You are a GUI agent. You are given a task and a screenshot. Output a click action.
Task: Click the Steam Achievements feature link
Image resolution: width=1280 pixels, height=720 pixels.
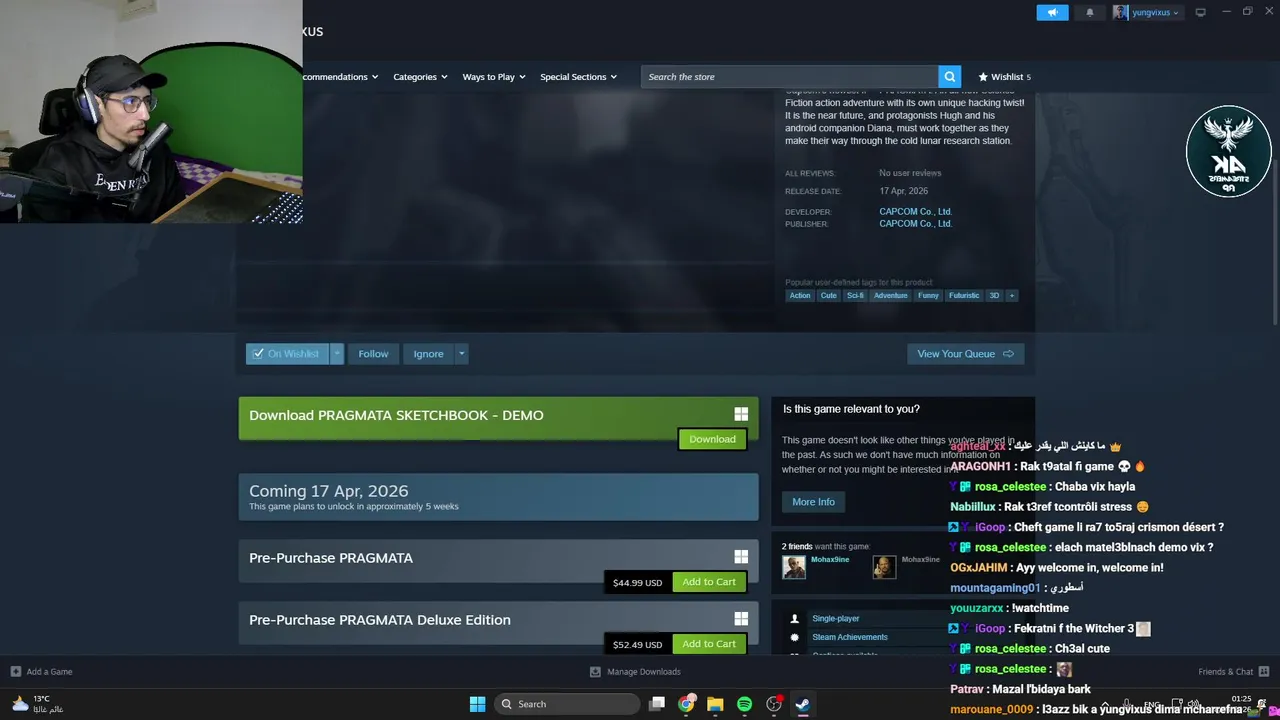point(850,637)
